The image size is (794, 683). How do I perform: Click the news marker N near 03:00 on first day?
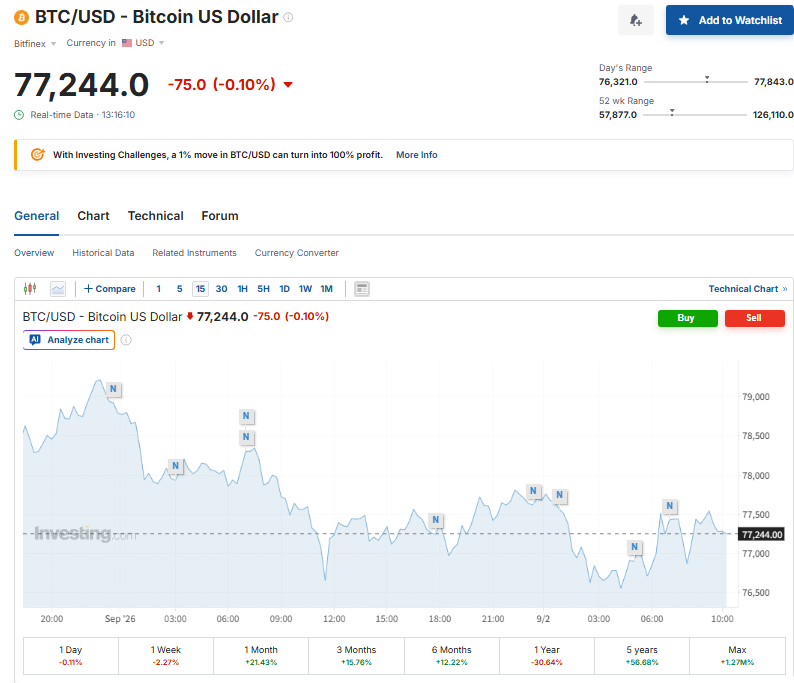pyautogui.click(x=175, y=465)
